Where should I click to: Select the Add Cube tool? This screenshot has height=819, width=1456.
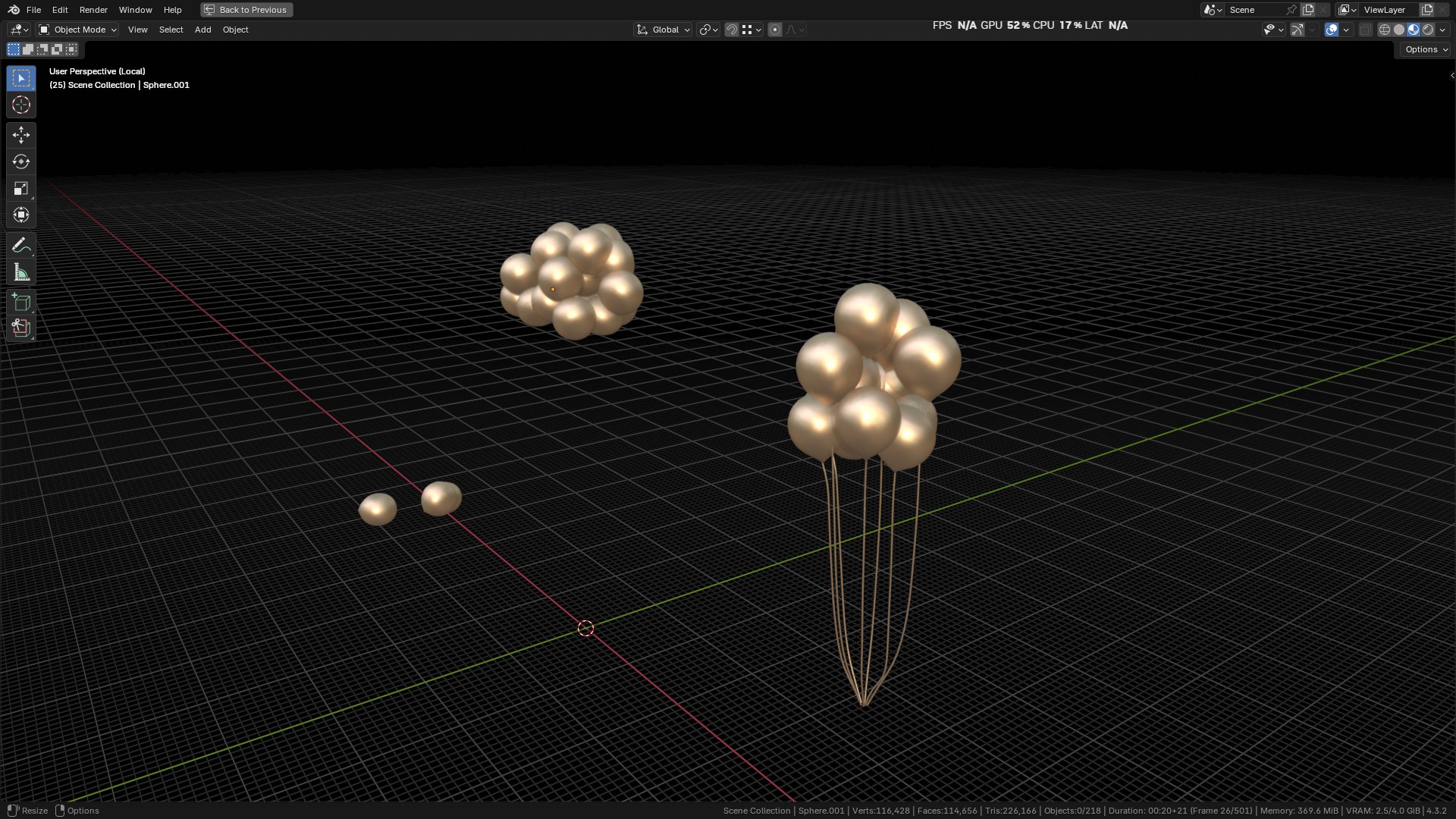21,303
